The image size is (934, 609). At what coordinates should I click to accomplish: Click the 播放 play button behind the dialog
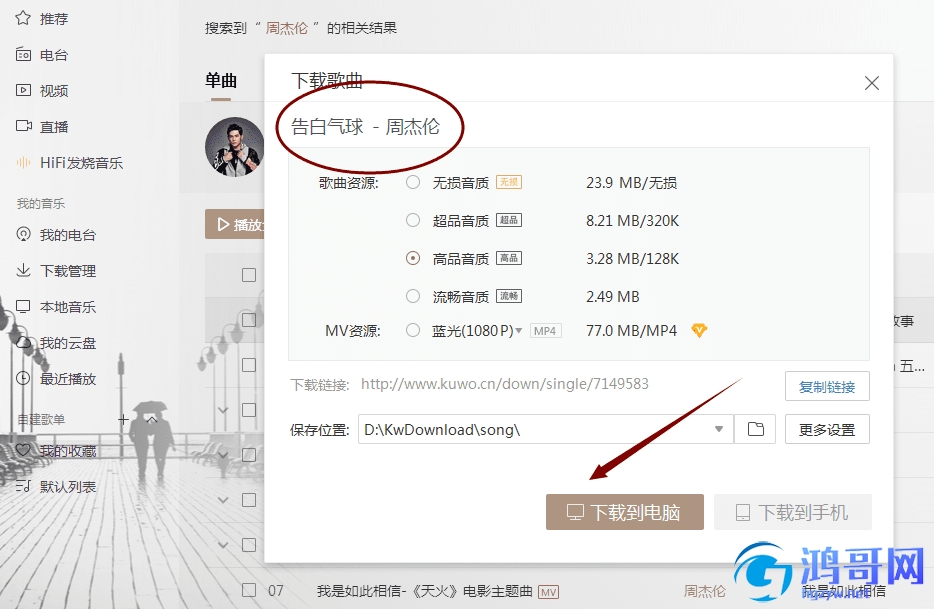coord(235,224)
